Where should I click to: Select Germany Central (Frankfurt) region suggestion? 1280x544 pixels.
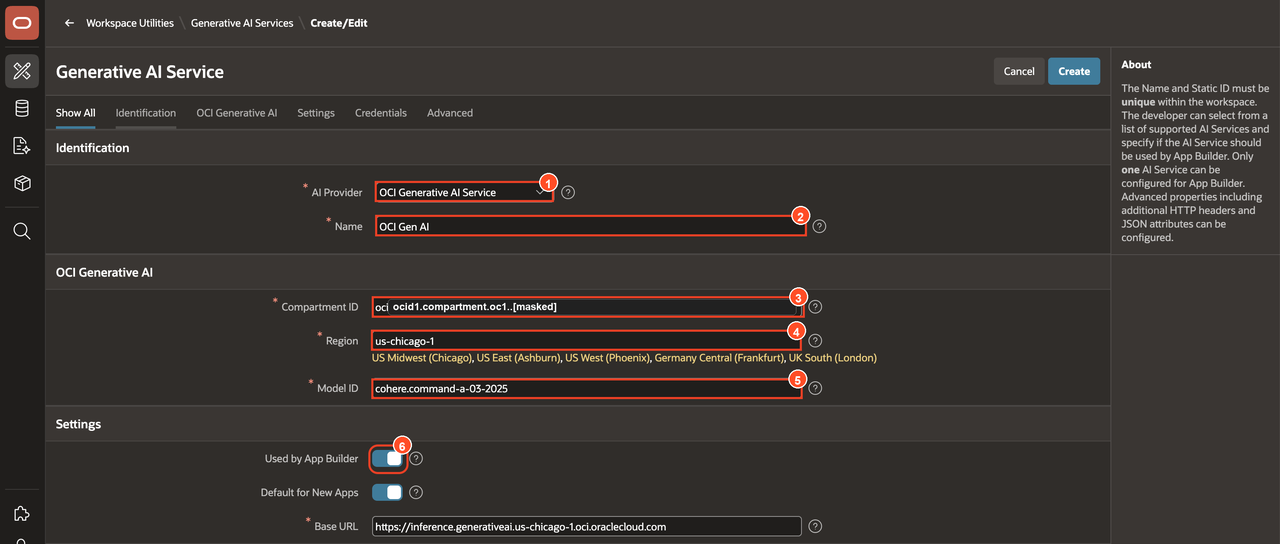click(x=719, y=358)
